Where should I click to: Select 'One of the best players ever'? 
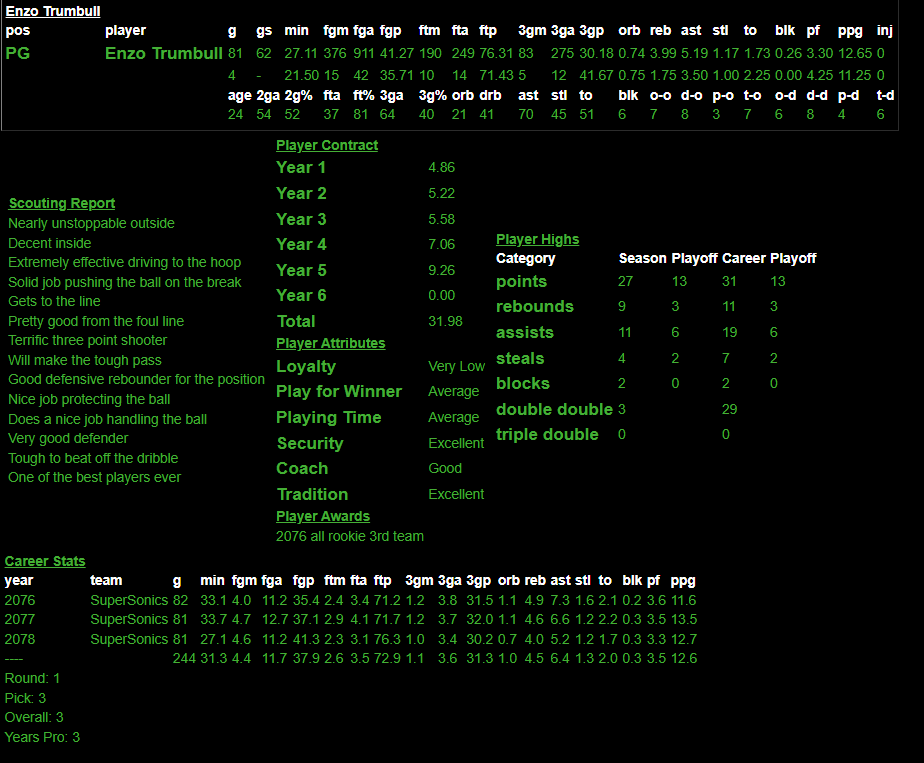point(94,477)
